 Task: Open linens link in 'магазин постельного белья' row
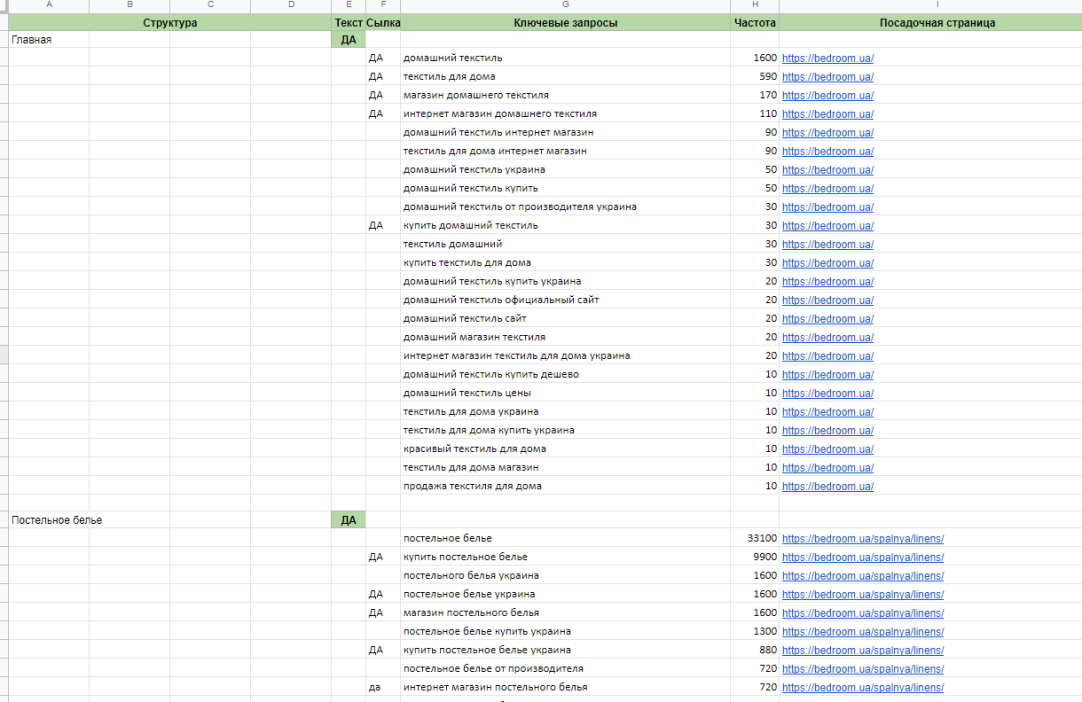coord(863,613)
